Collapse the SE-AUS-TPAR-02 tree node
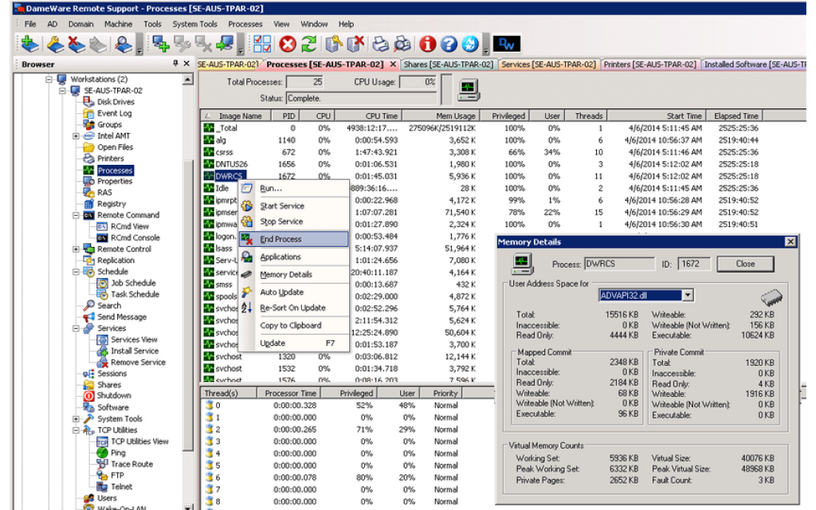The height and width of the screenshot is (510, 816). (62, 91)
